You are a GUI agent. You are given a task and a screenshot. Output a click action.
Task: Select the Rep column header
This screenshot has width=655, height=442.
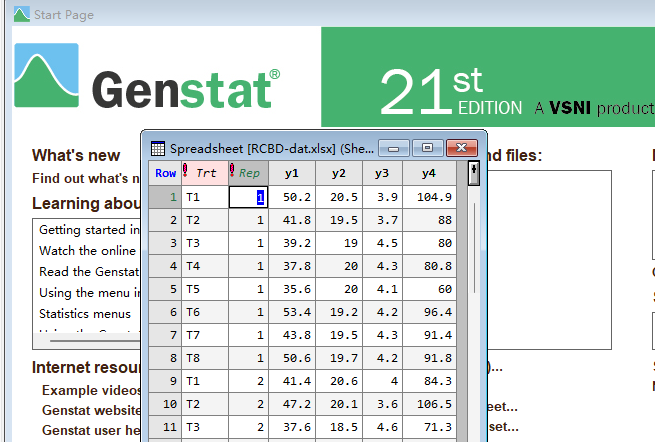(x=248, y=173)
